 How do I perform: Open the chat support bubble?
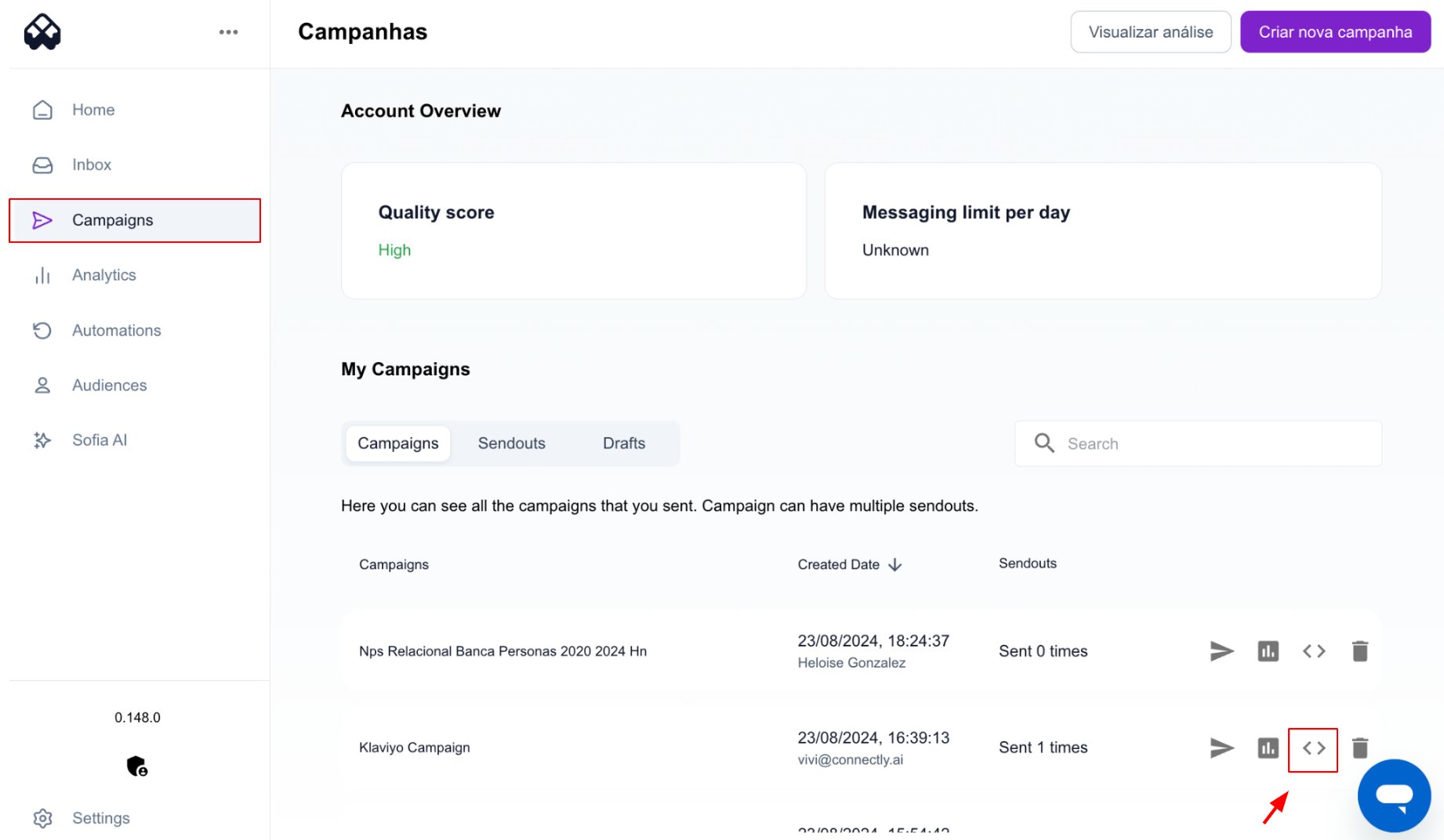[1394, 795]
